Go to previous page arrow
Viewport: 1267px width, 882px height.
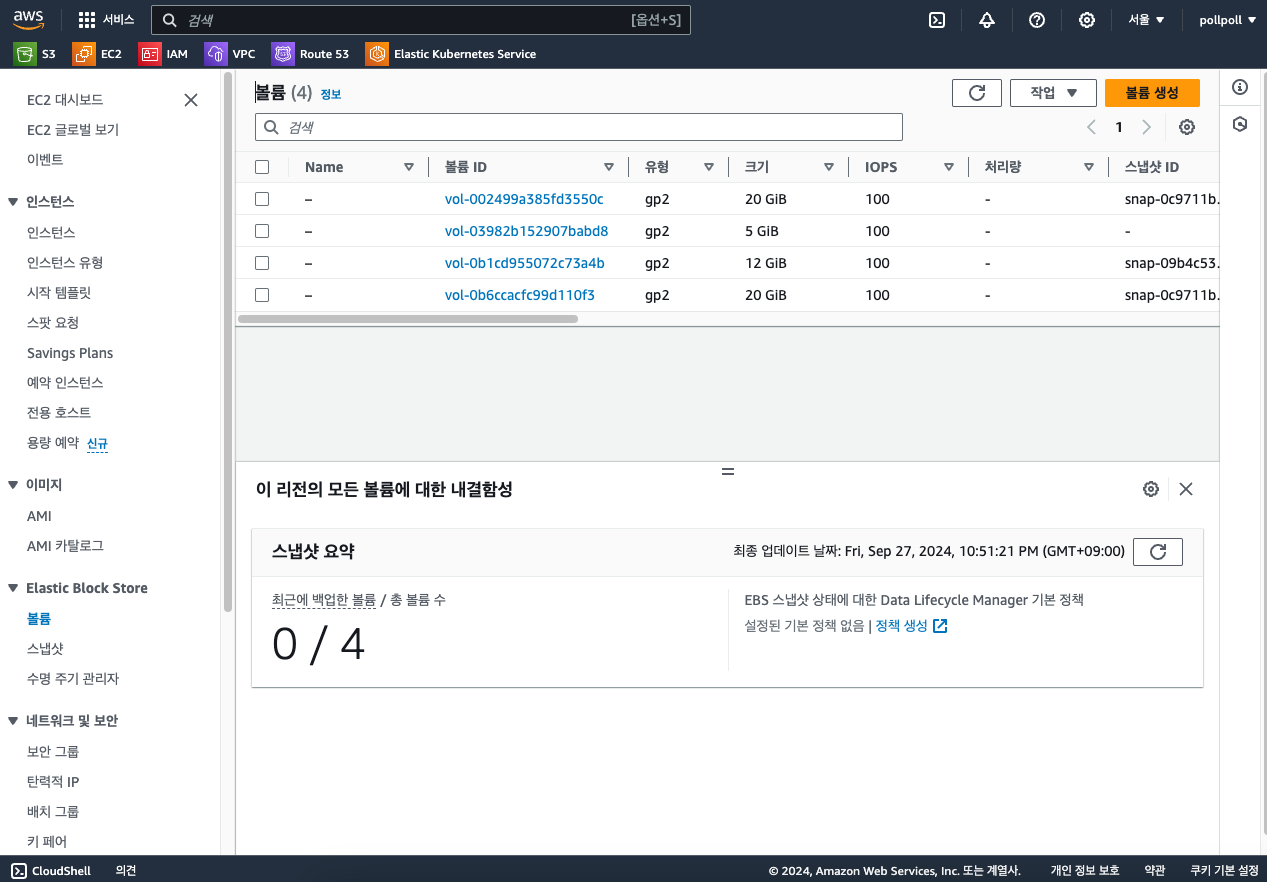point(1092,127)
